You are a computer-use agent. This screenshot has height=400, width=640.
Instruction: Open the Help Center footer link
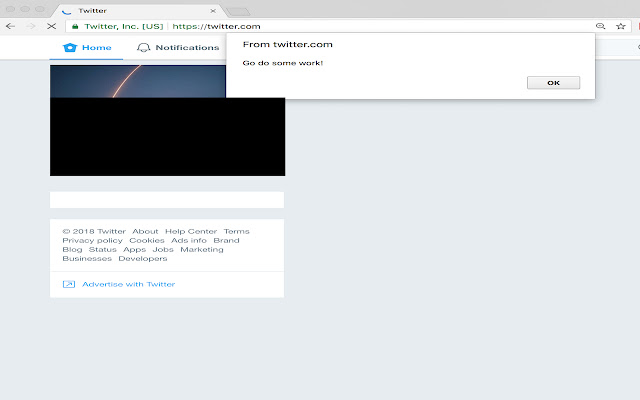click(191, 231)
